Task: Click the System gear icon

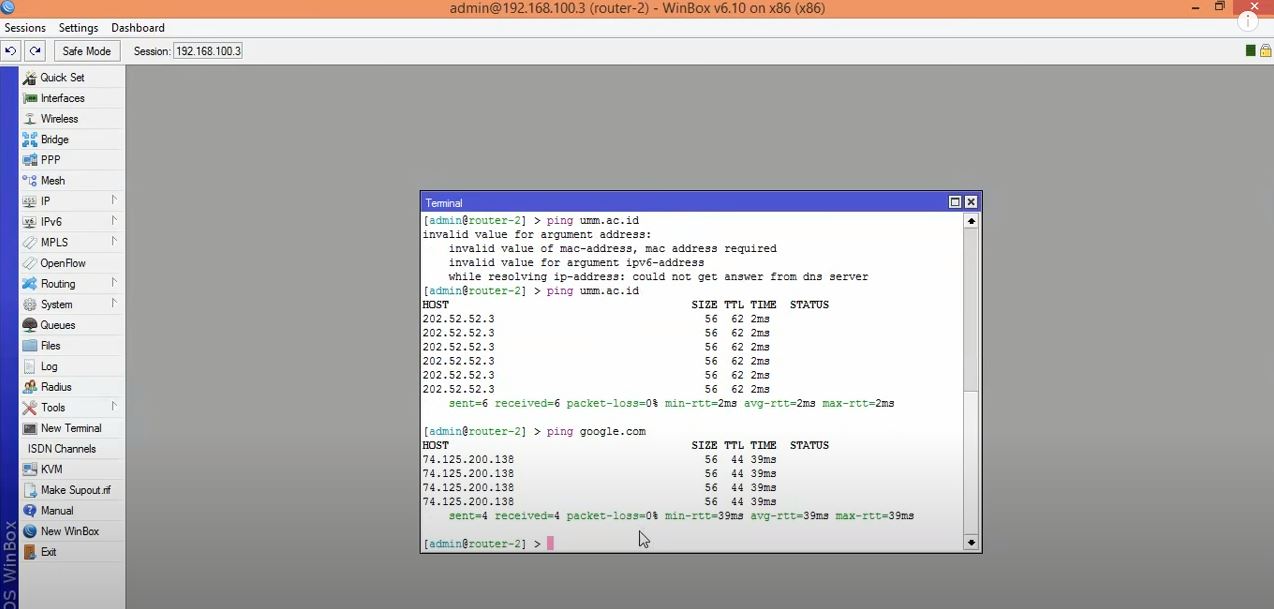Action: tap(30, 304)
